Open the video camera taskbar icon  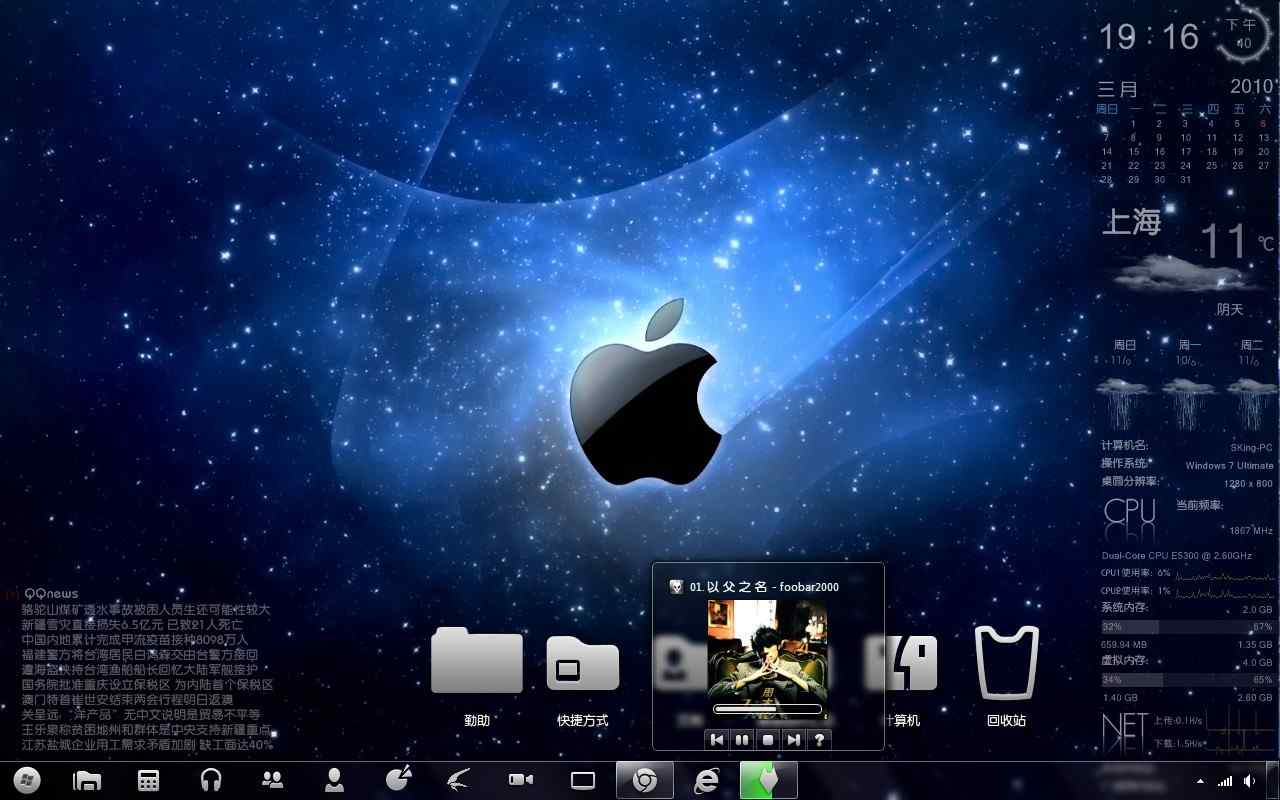[x=520, y=780]
